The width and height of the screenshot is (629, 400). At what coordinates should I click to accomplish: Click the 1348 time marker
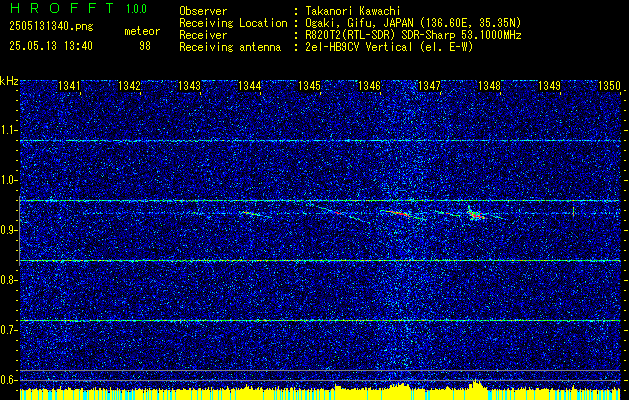(489, 86)
